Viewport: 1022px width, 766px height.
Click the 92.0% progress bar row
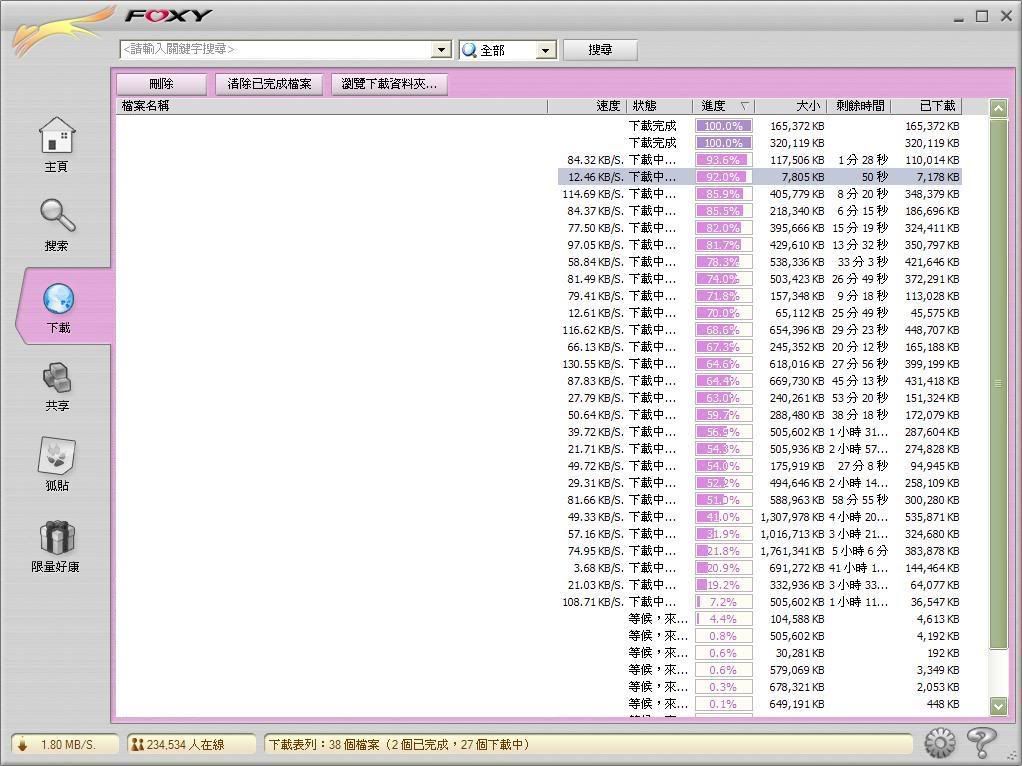pos(723,177)
